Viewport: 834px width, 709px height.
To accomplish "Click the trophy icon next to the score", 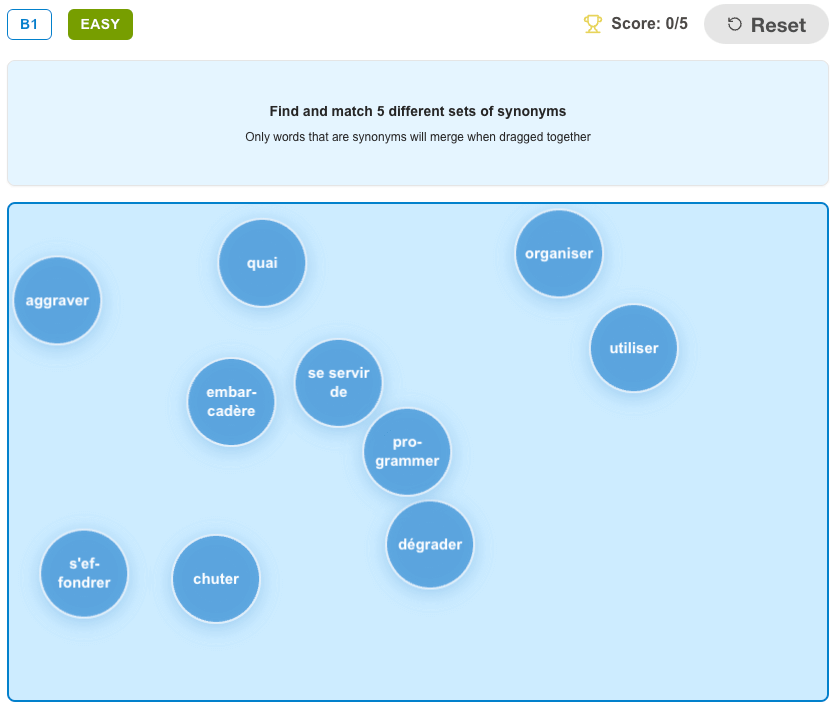I will (x=591, y=23).
